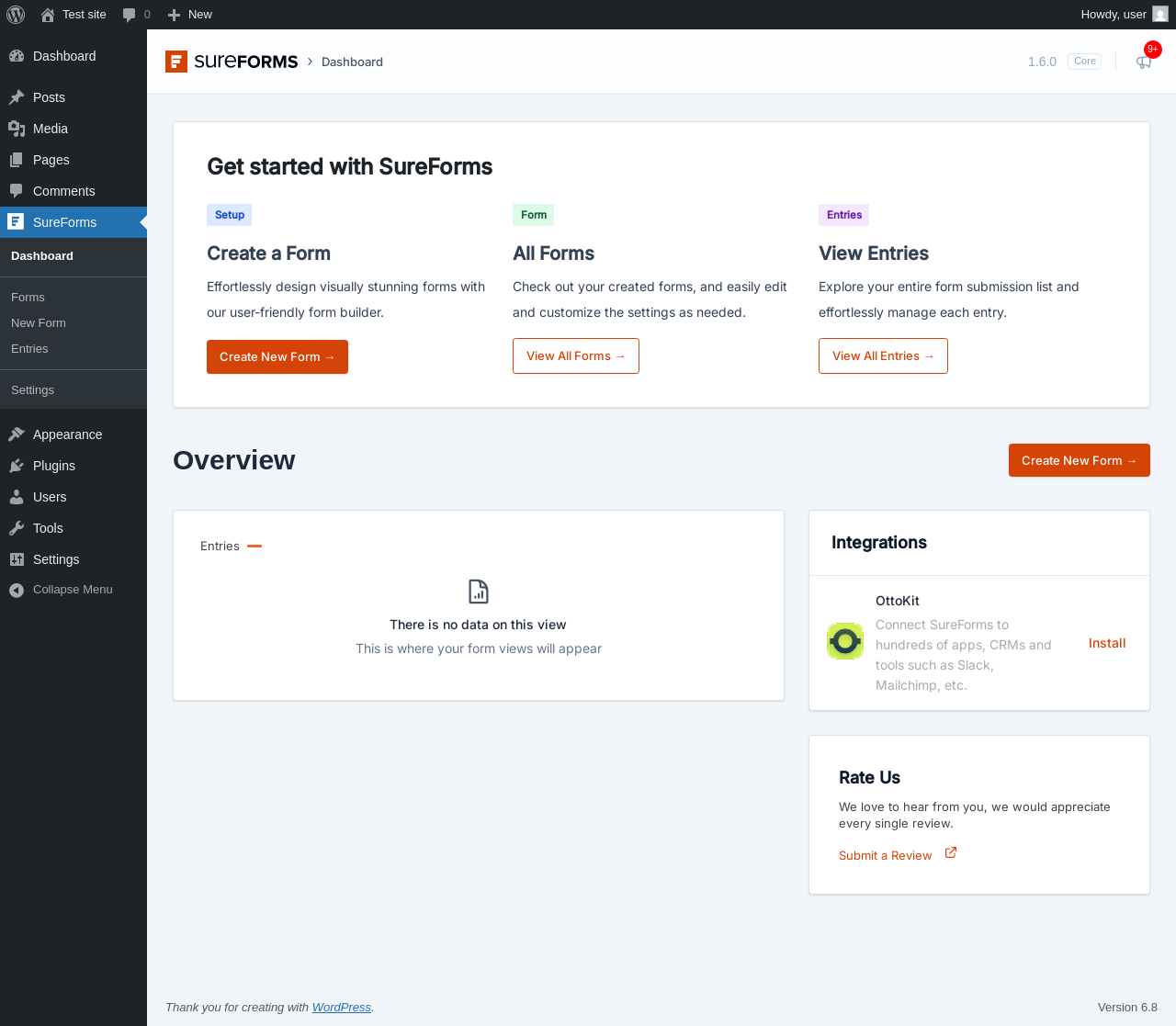
Task: Click the Integrations heading
Action: pos(879,542)
